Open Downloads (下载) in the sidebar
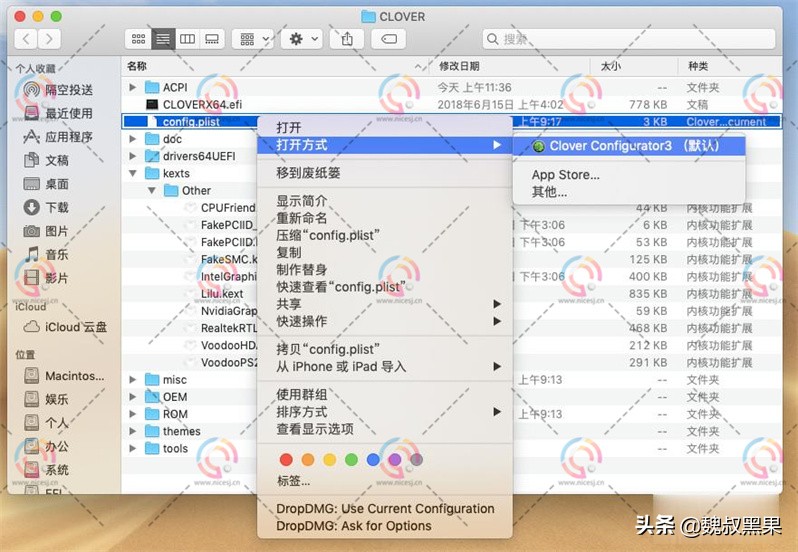798x552 pixels. click(47, 207)
